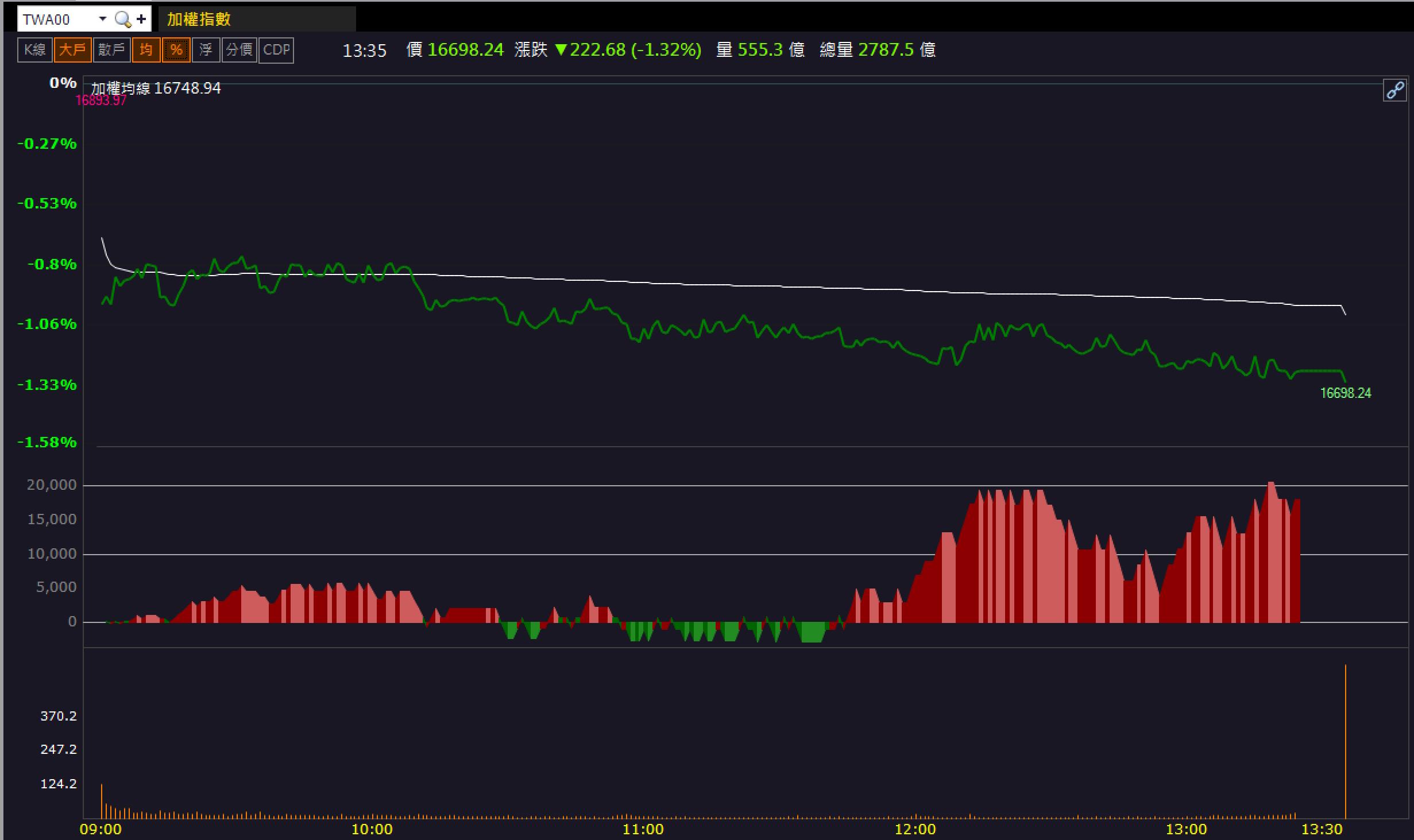
Task: Click the -0.8% axis label
Action: tap(52, 264)
